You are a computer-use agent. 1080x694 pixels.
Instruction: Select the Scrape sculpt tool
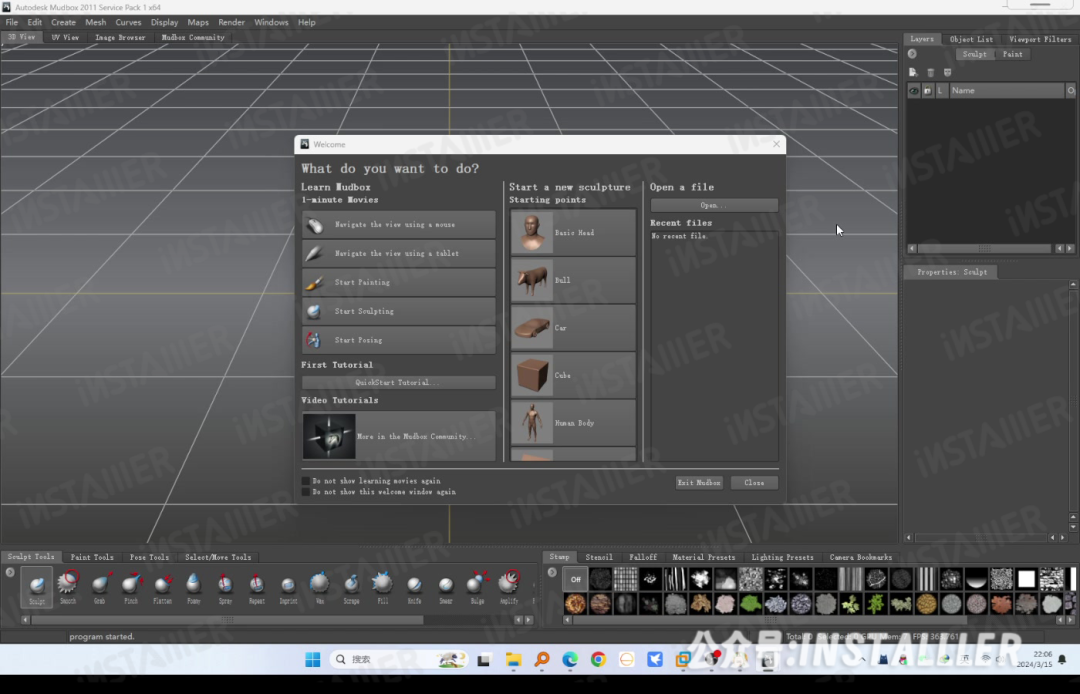[x=351, y=587]
